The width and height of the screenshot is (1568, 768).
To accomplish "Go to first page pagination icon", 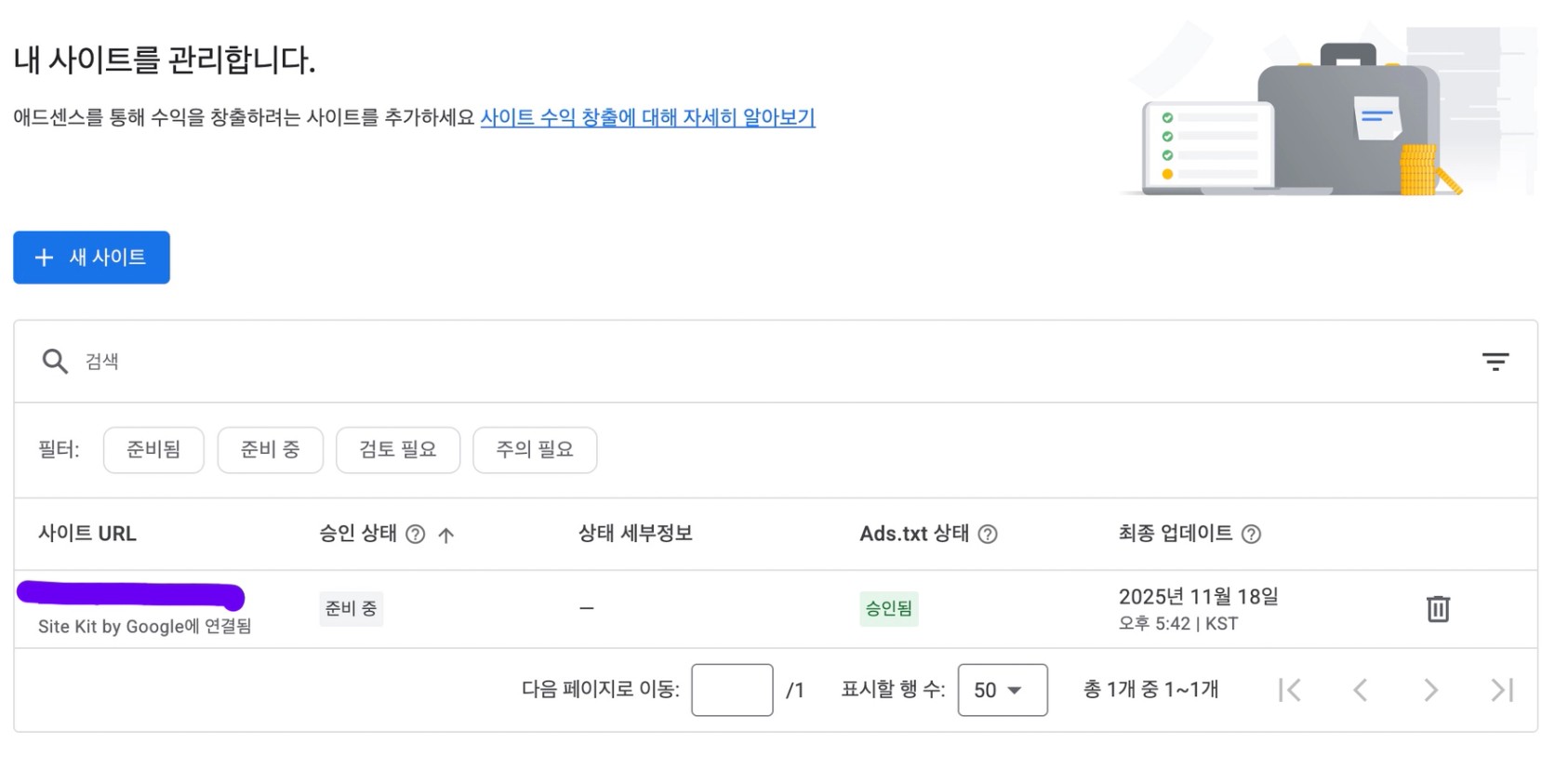I will [1290, 690].
